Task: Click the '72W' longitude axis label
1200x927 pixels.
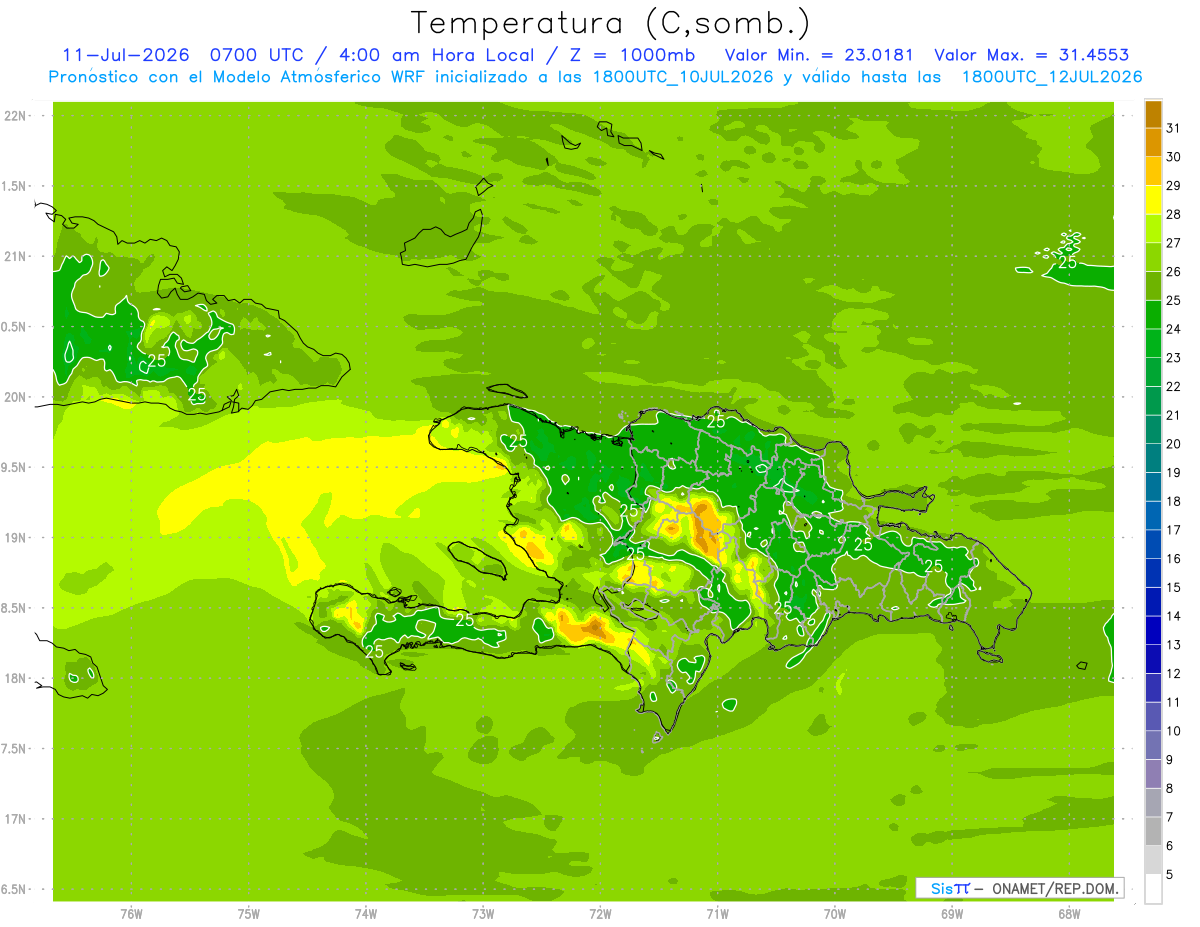Action: click(601, 913)
